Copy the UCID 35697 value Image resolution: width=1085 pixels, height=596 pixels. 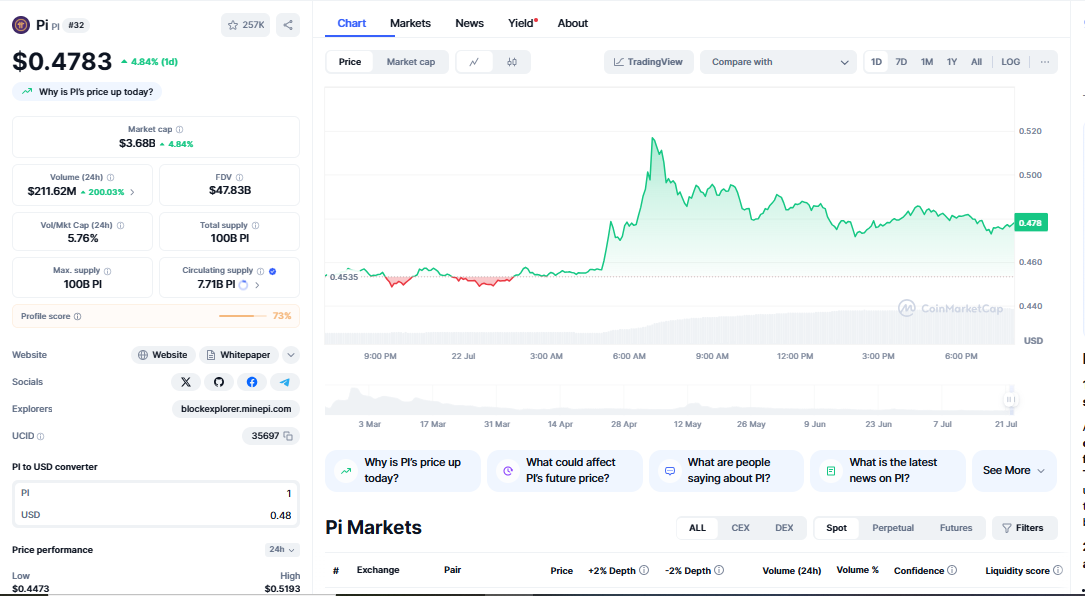click(288, 436)
